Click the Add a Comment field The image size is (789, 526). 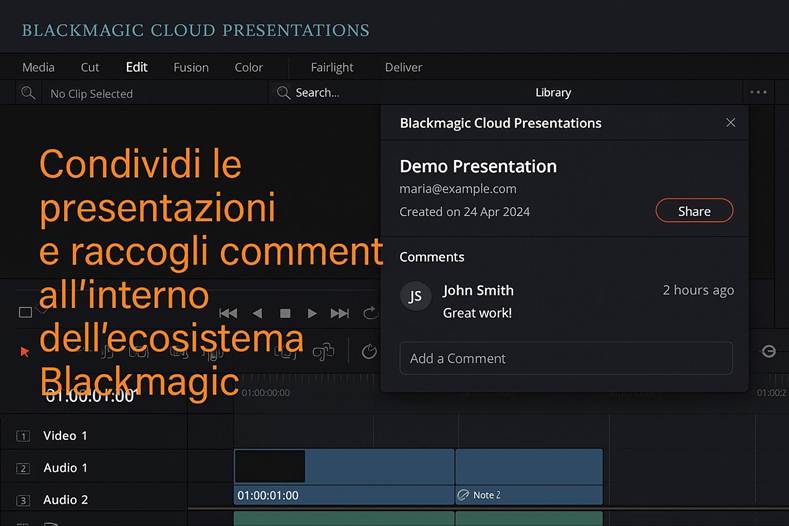pyautogui.click(x=565, y=358)
